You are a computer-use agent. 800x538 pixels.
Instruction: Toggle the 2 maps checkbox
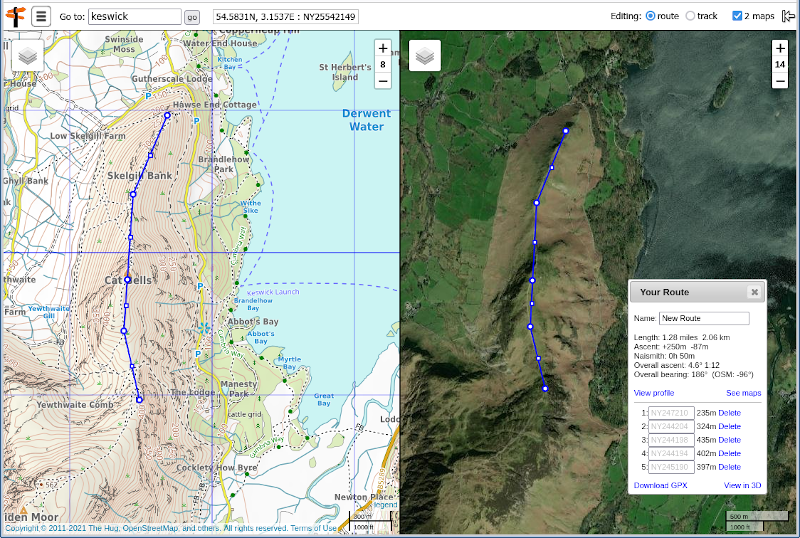737,16
